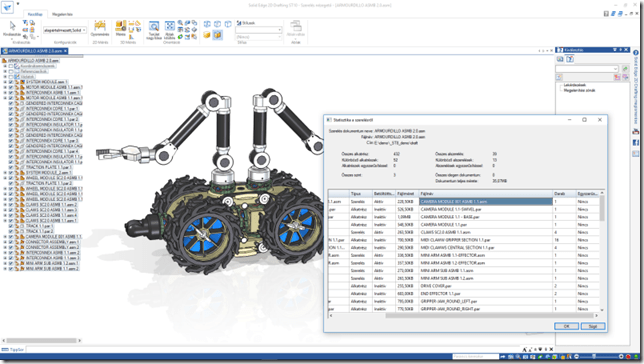Open the empty dropdown in right panel

tap(586, 69)
